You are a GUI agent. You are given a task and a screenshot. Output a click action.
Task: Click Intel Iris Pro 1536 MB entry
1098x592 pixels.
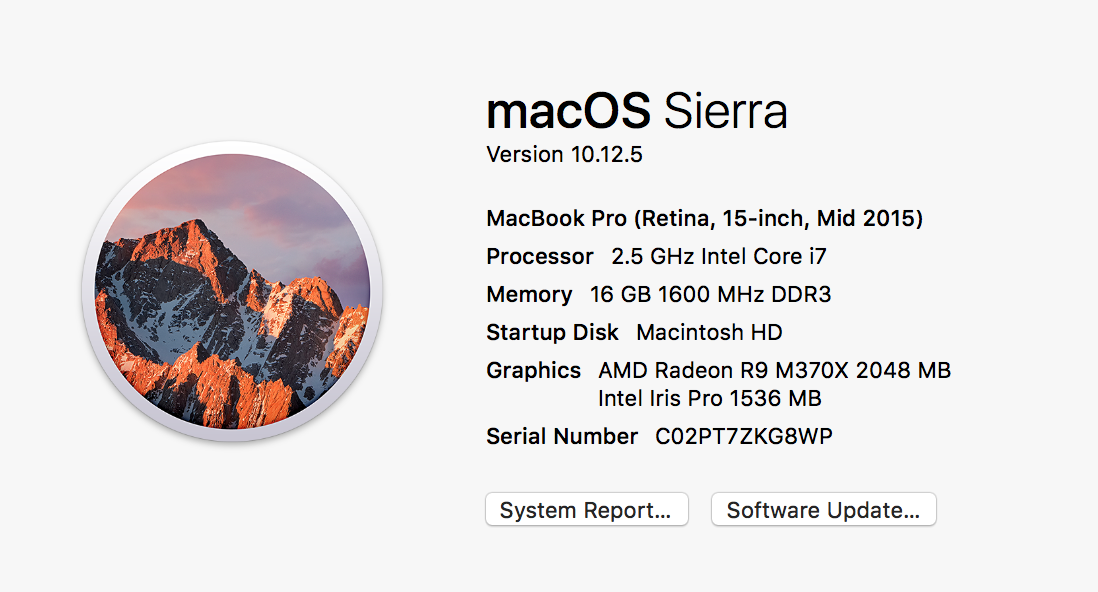[709, 398]
